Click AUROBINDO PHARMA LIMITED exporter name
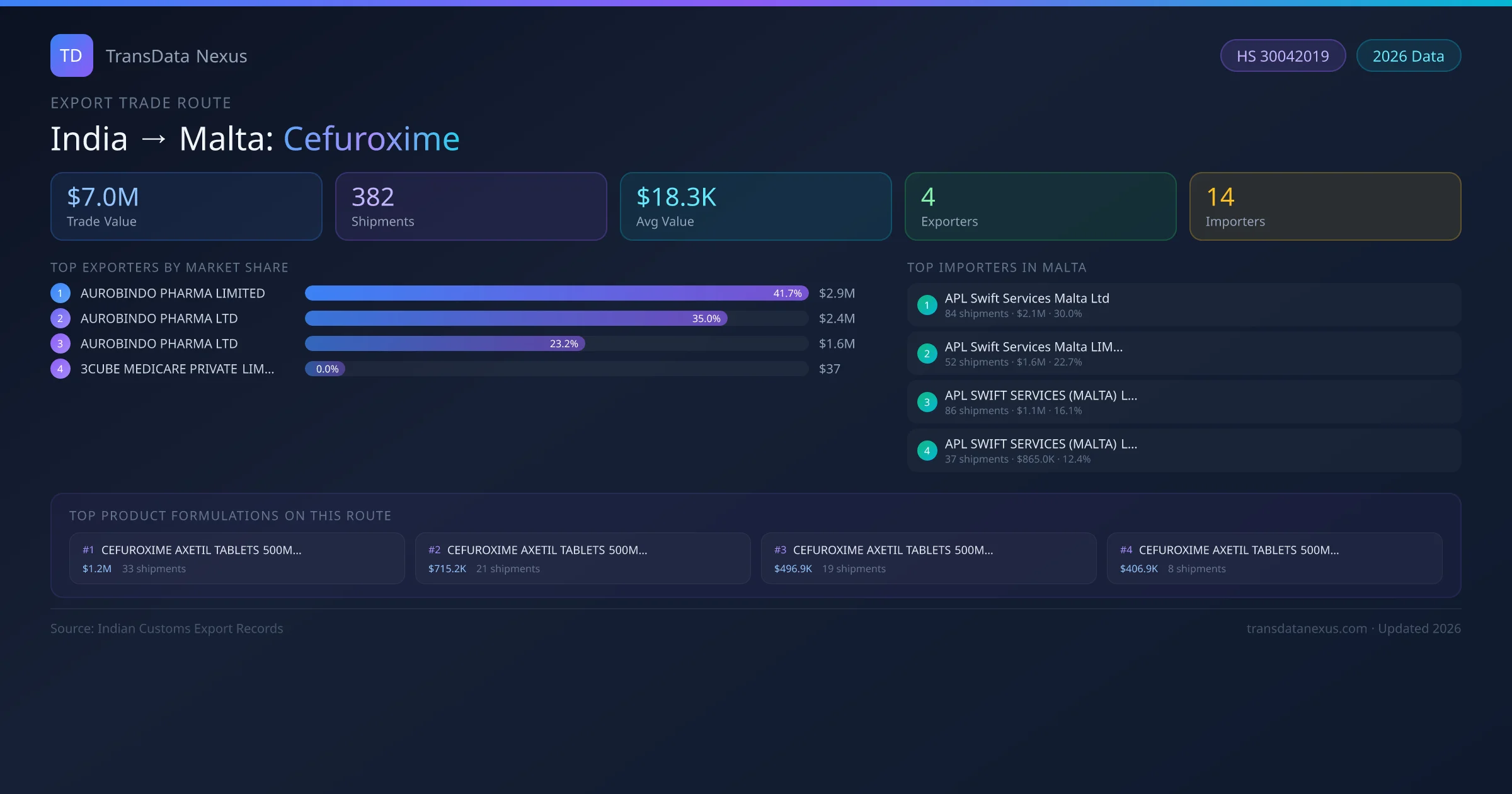 pos(173,293)
